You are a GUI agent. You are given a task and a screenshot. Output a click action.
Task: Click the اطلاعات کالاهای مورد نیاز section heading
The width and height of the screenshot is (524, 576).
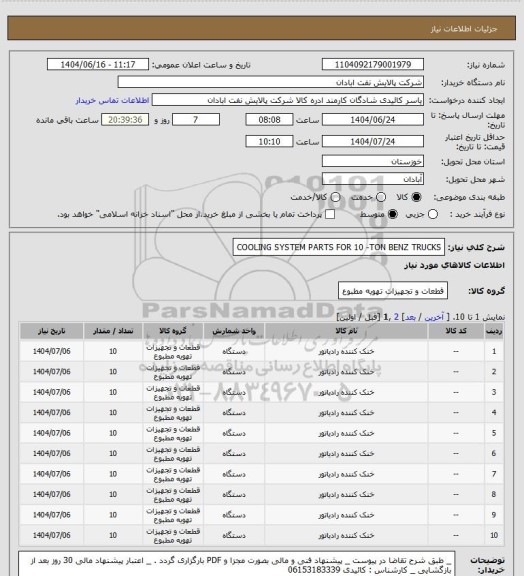(x=454, y=265)
